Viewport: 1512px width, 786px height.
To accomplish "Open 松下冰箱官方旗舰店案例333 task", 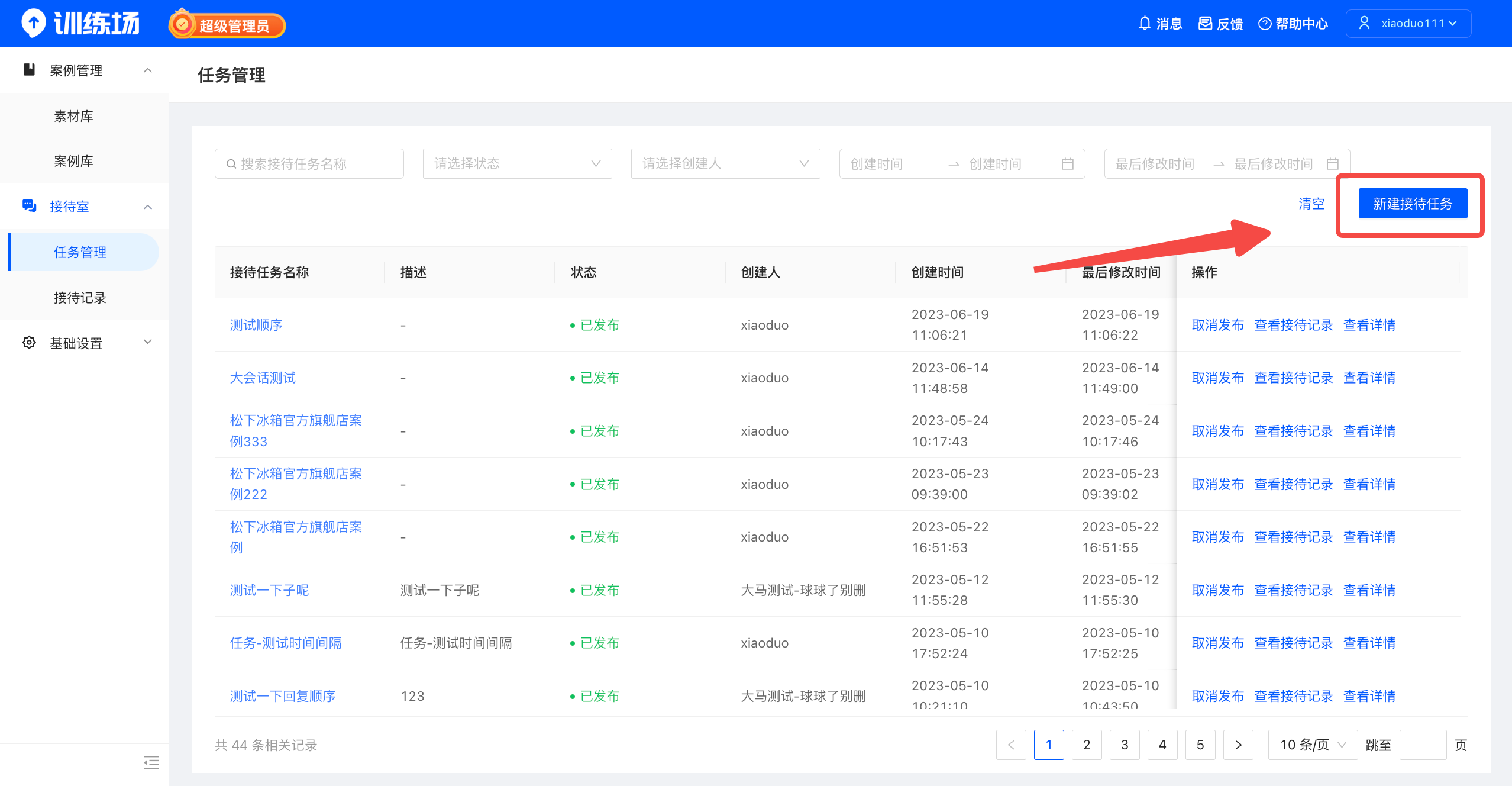I will tap(296, 431).
